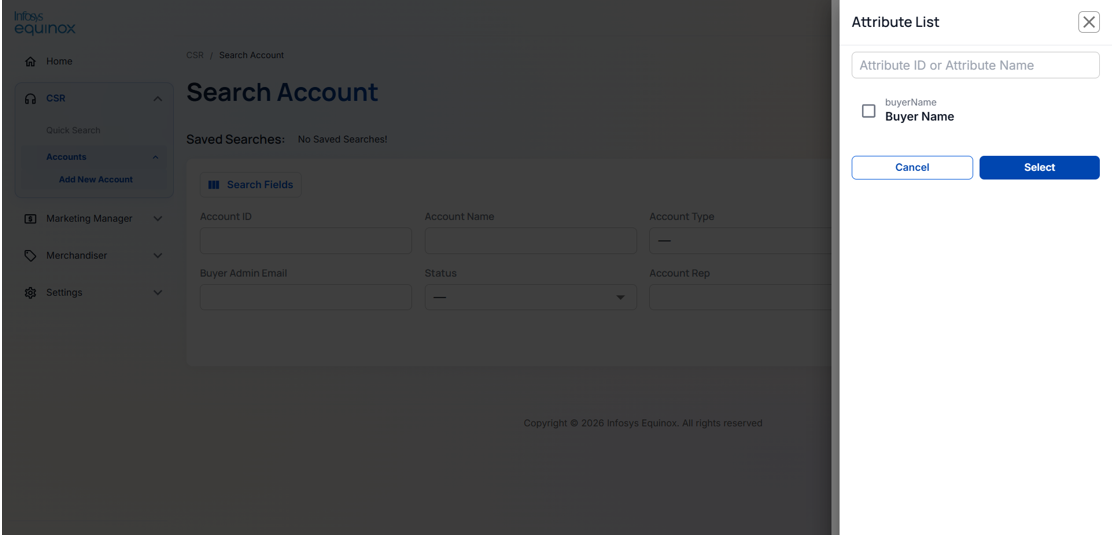
Task: Open the Status dropdown arrow
Action: pyautogui.click(x=620, y=297)
